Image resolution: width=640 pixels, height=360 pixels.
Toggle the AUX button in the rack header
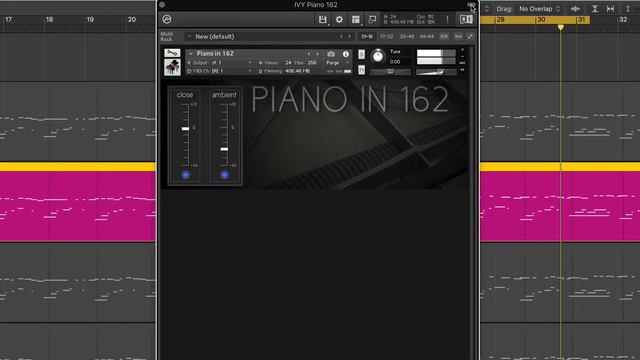(458, 36)
